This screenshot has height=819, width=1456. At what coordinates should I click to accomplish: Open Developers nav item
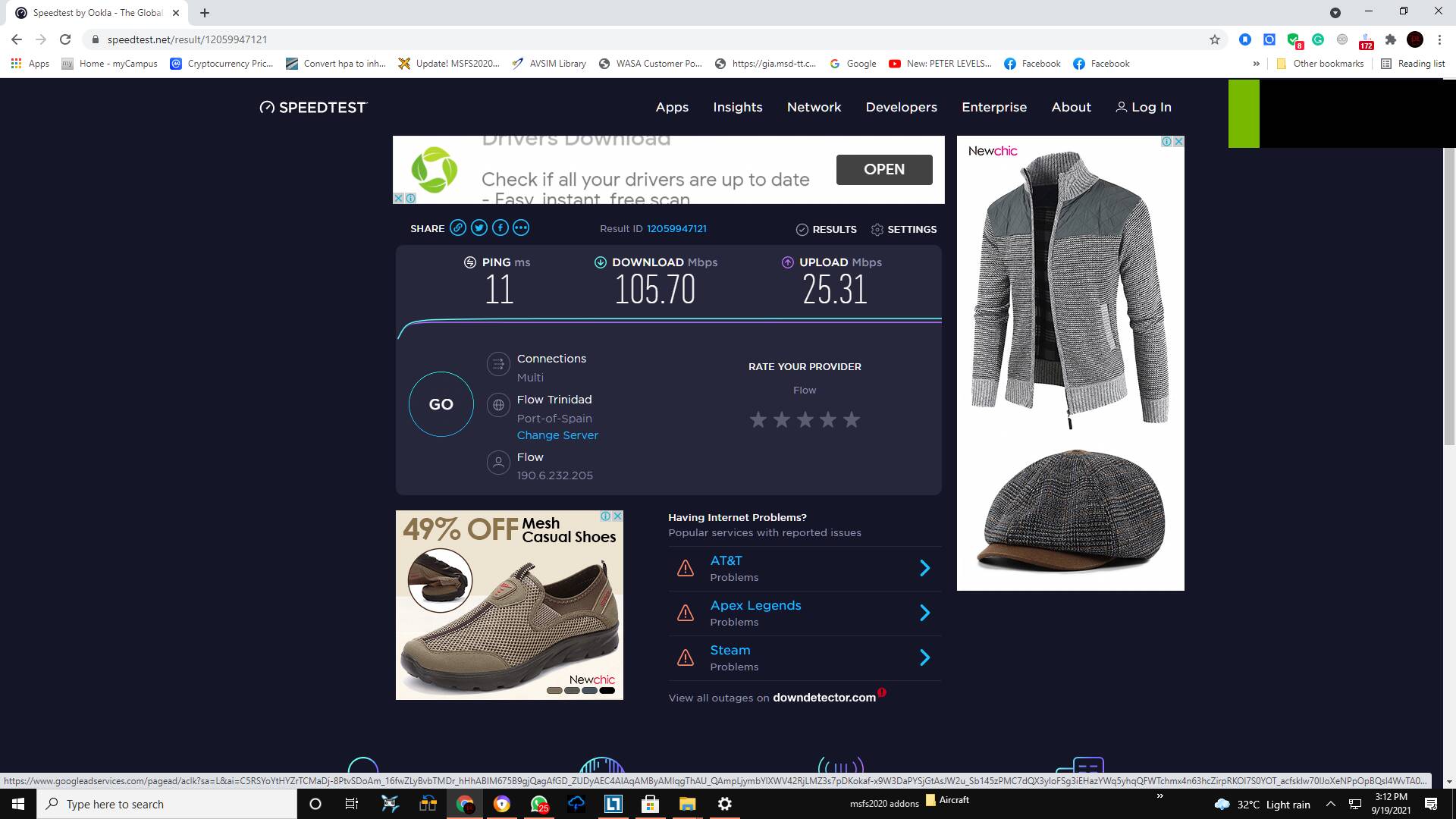(902, 107)
